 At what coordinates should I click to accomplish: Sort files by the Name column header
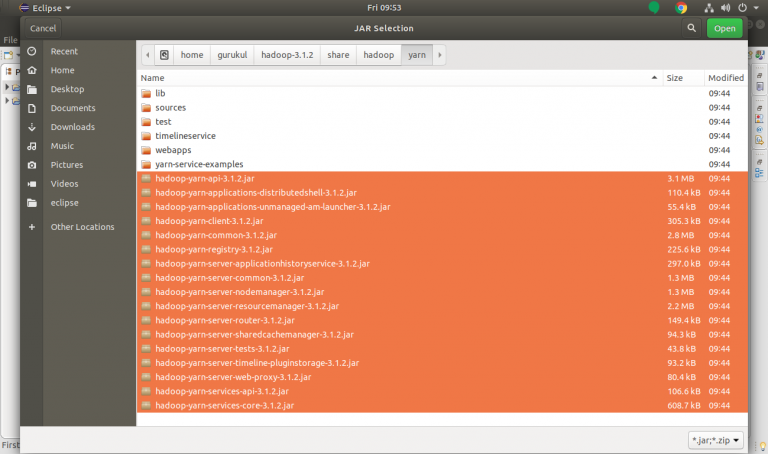click(x=400, y=77)
